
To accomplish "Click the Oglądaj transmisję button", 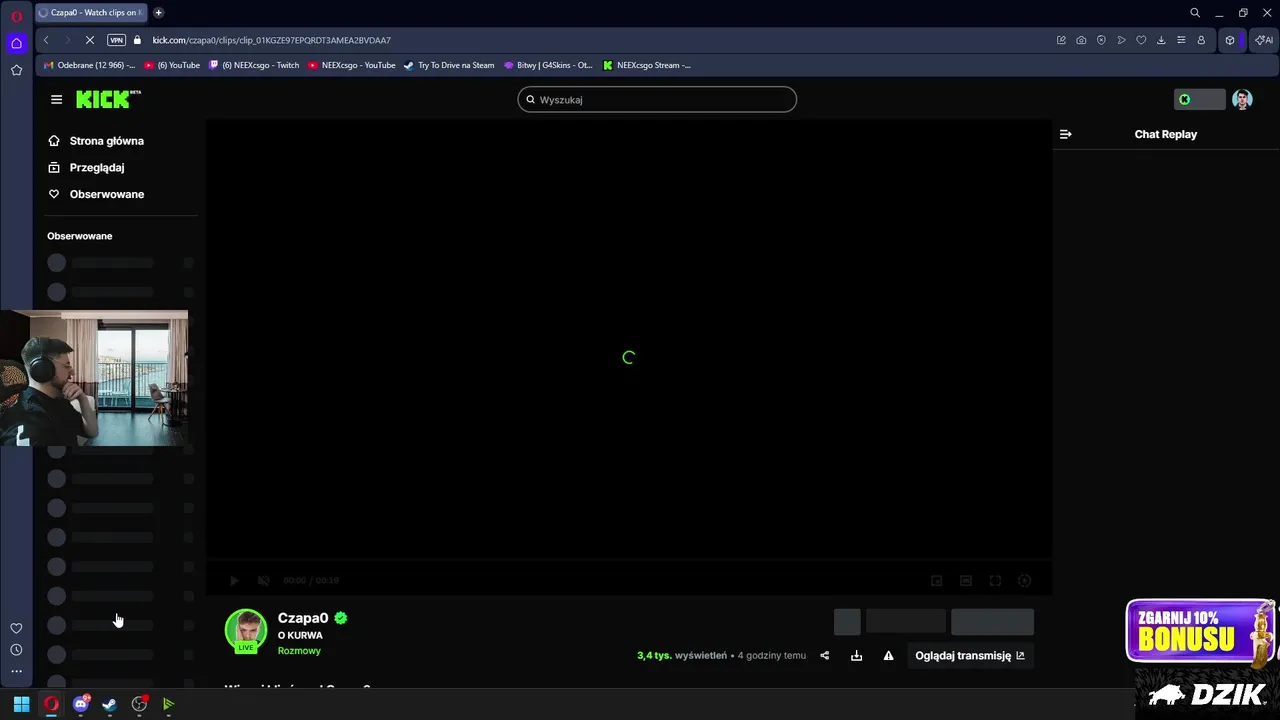I will click(970, 656).
